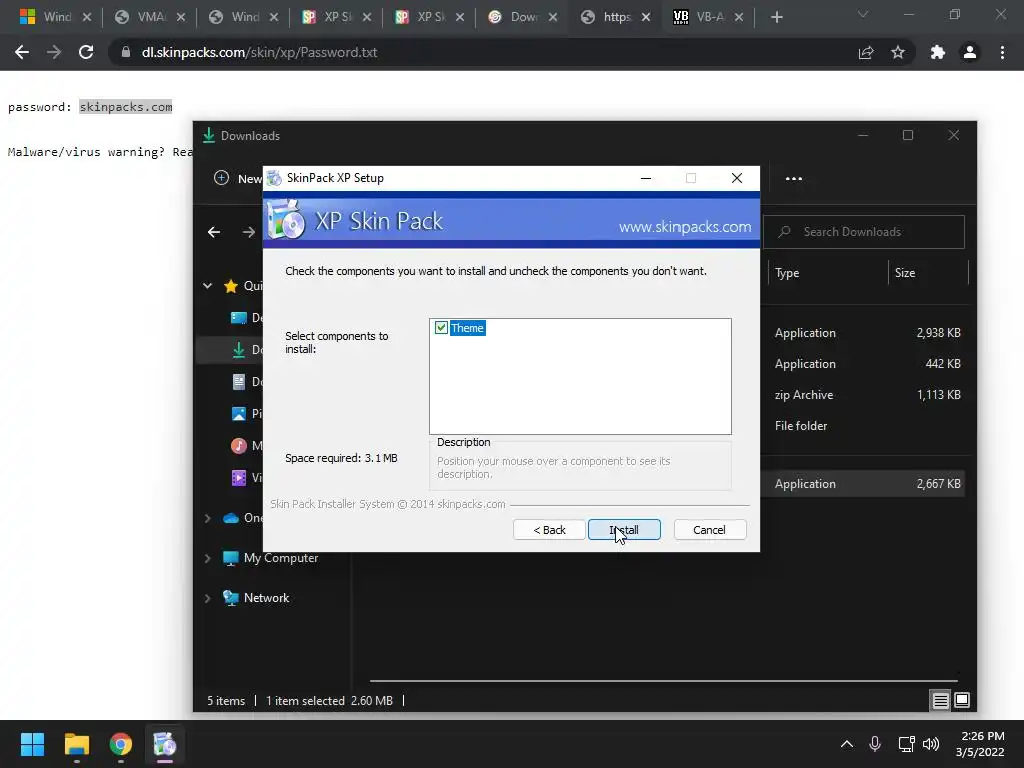Open the Chrome three-dot menu
1024x768 pixels.
(x=1002, y=52)
